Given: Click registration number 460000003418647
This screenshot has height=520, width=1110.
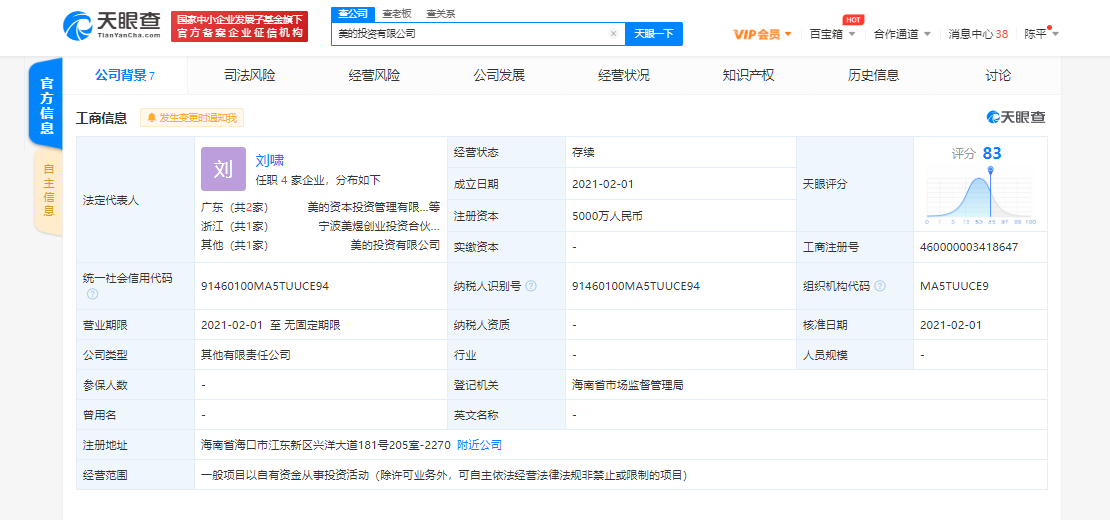Looking at the screenshot, I should pyautogui.click(x=968, y=247).
